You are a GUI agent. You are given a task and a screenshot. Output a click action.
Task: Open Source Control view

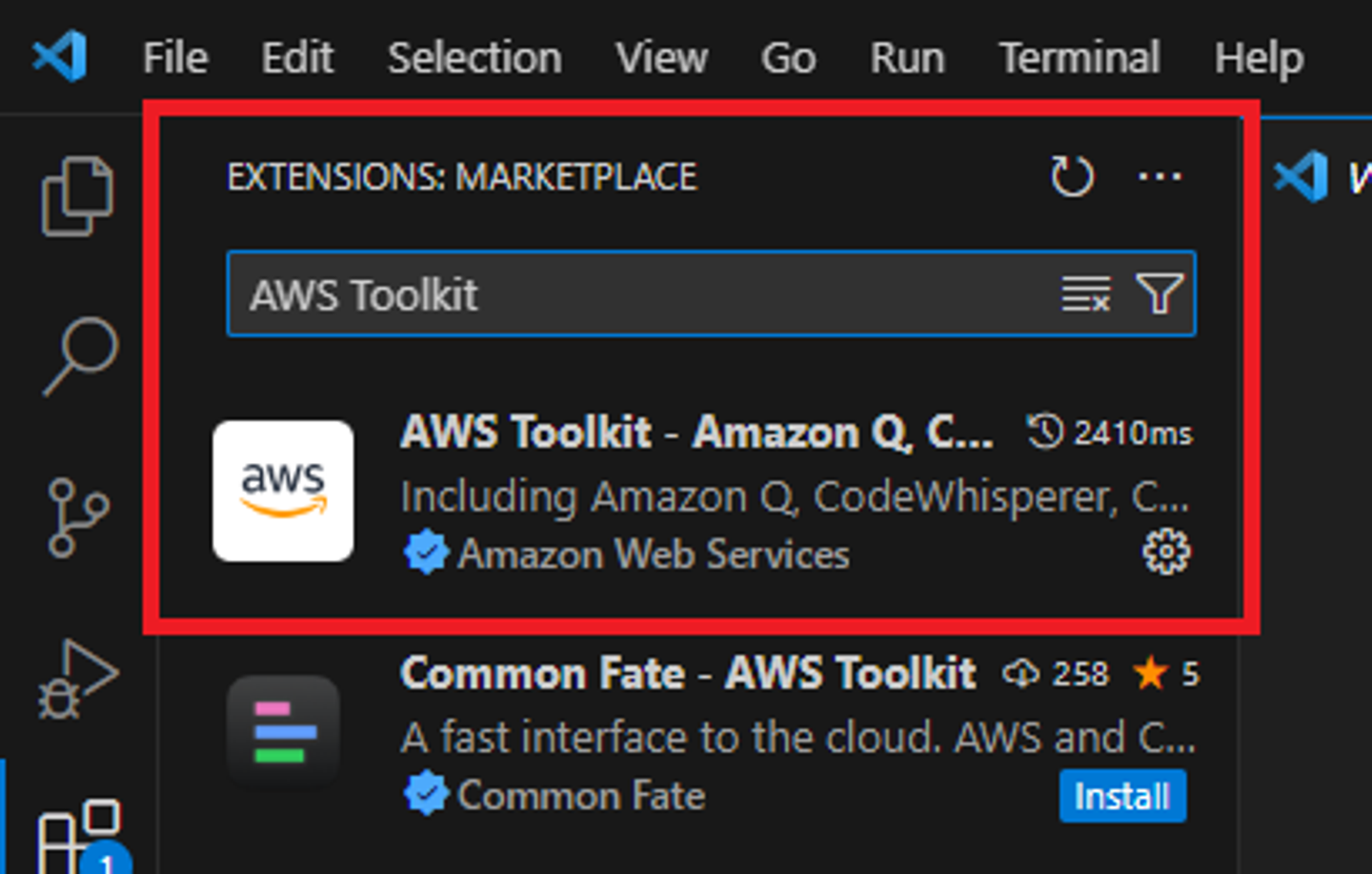[x=77, y=518]
